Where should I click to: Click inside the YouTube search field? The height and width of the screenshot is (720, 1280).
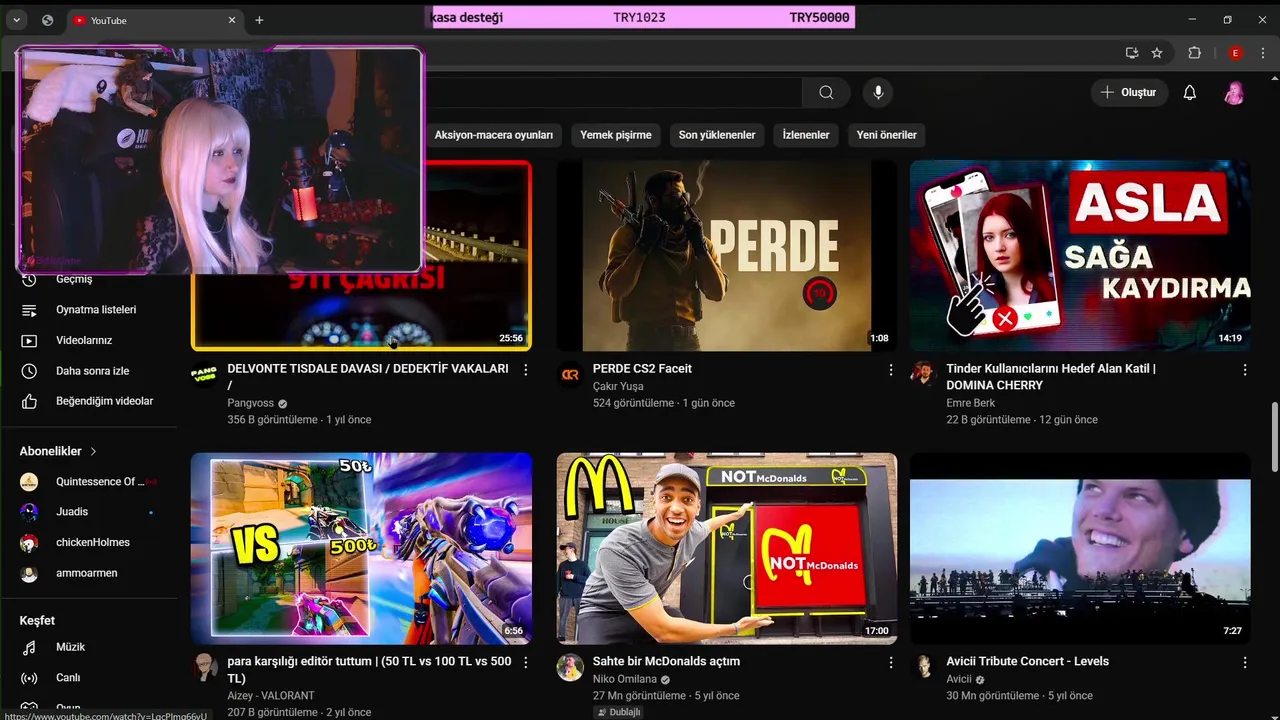click(612, 93)
